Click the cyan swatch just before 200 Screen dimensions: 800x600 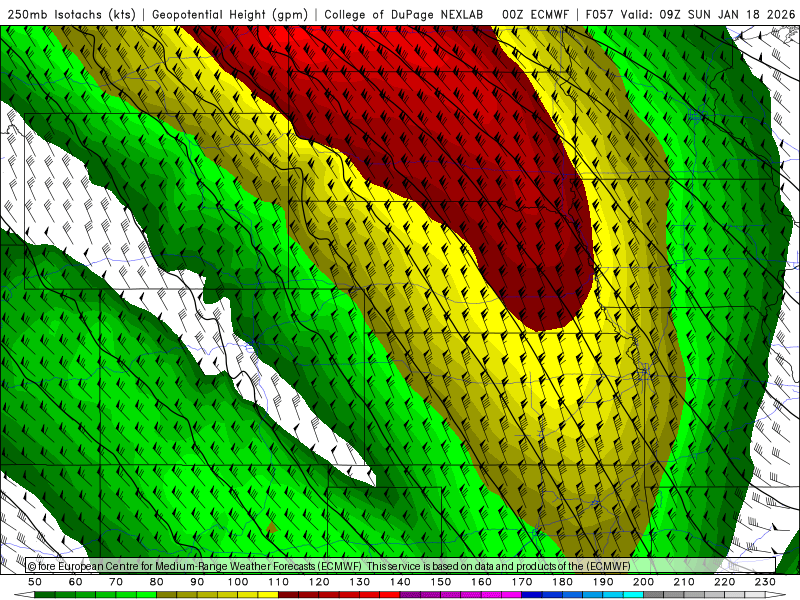(633, 595)
